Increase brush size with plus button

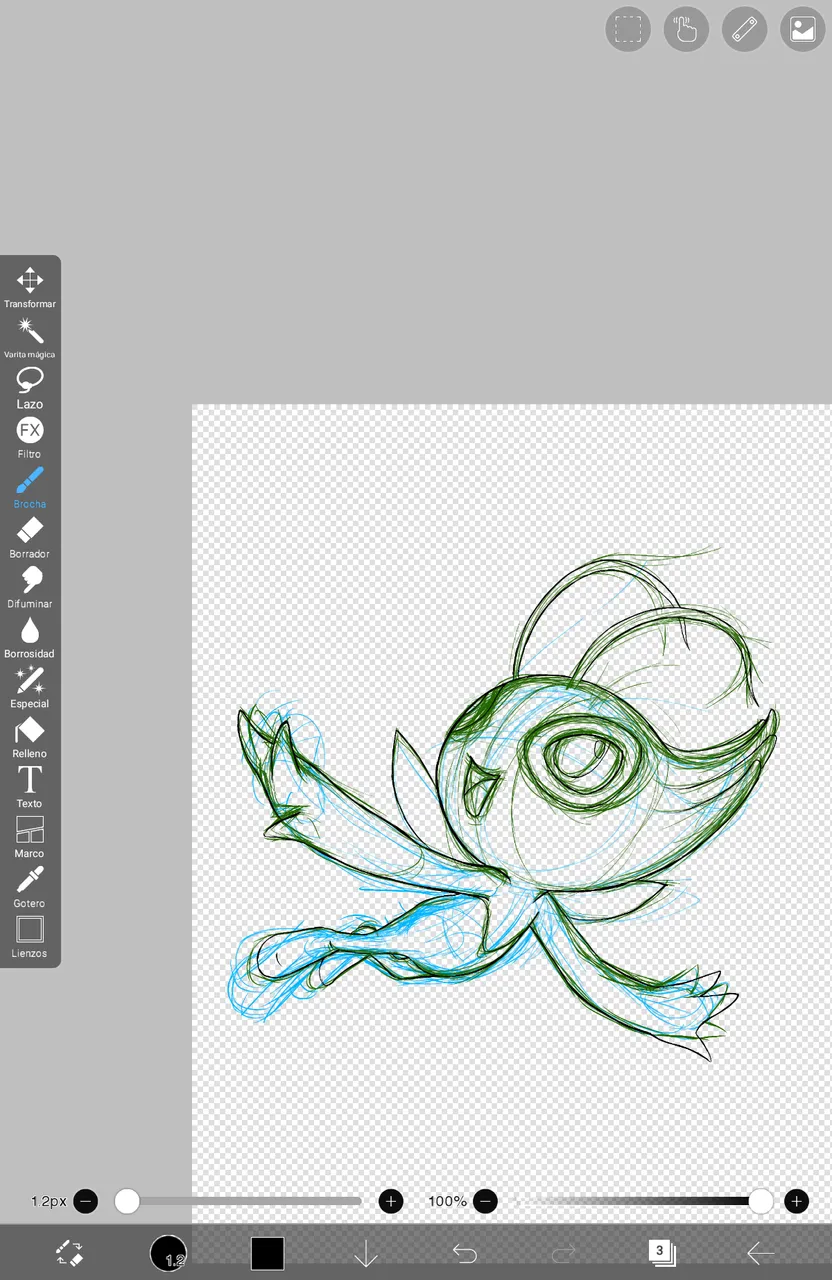(x=391, y=1201)
